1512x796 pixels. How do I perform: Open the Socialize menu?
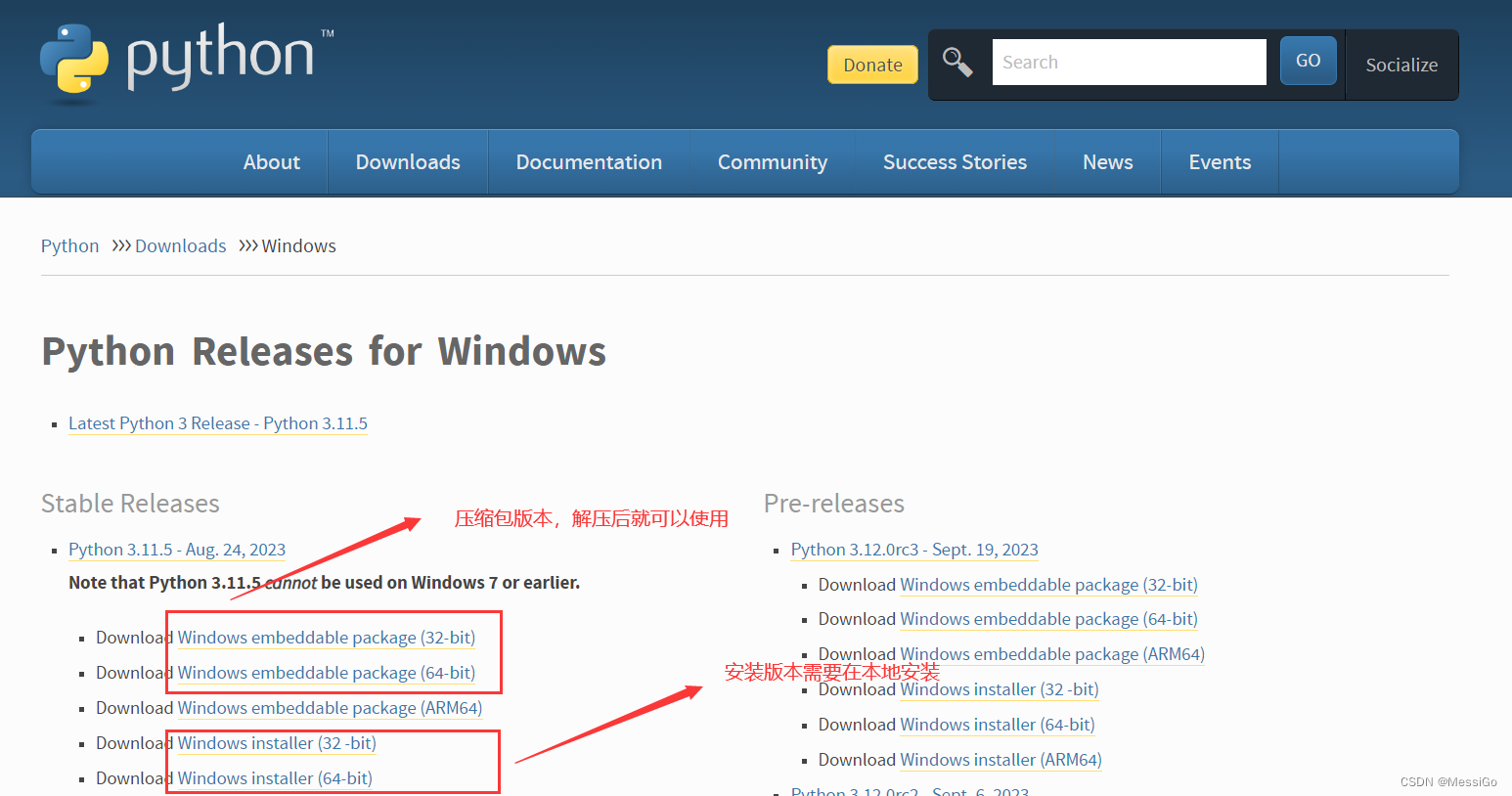point(1401,65)
